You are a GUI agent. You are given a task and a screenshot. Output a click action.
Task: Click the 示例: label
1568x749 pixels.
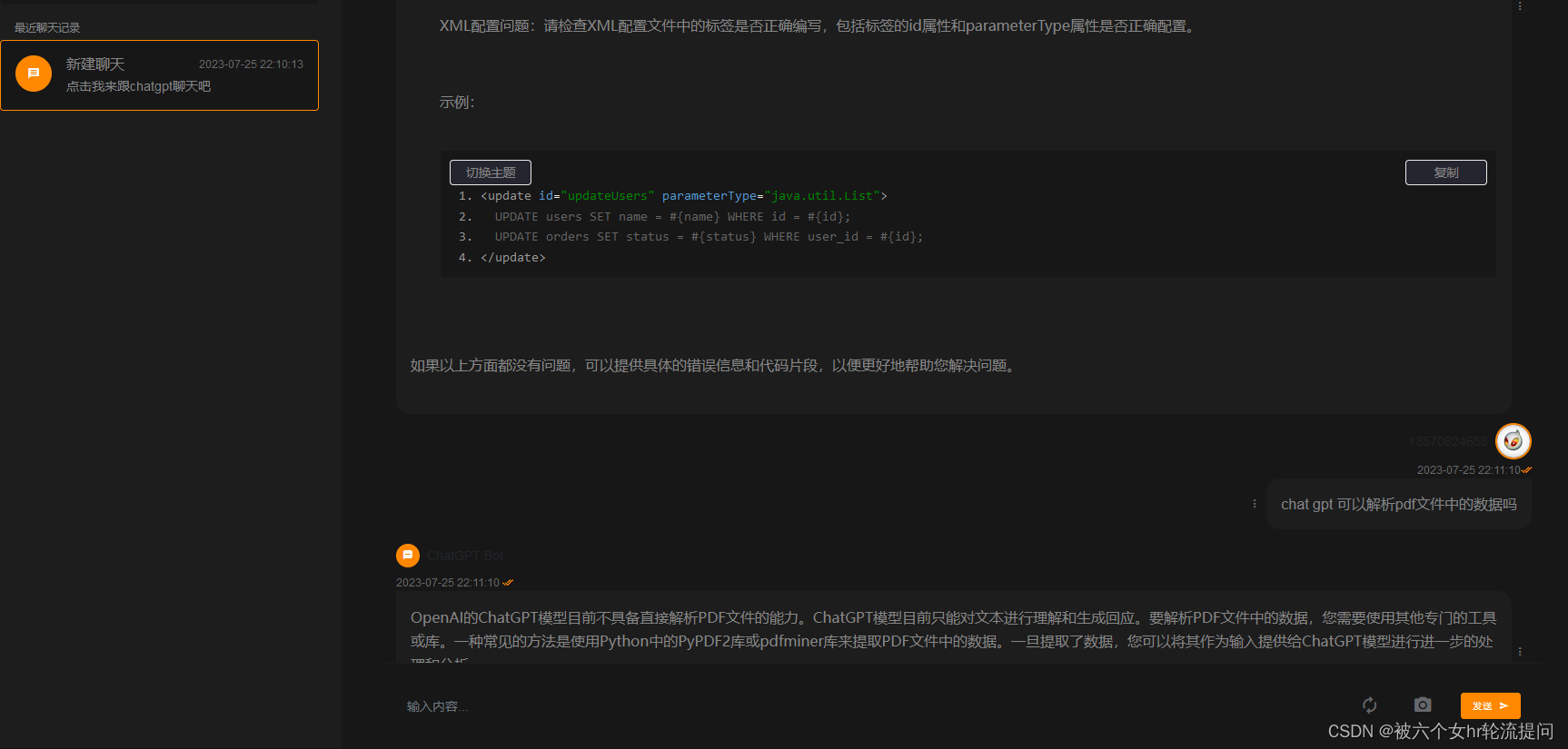coord(457,103)
